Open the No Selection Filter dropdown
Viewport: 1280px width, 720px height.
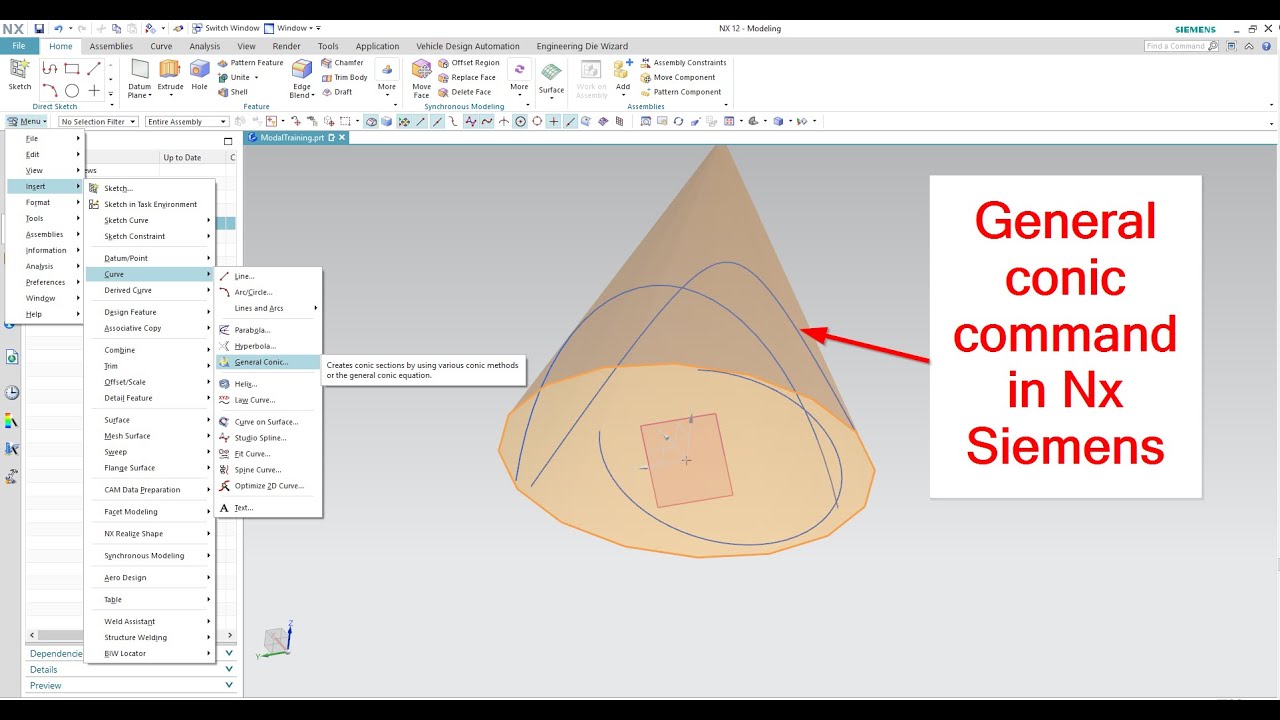point(98,122)
